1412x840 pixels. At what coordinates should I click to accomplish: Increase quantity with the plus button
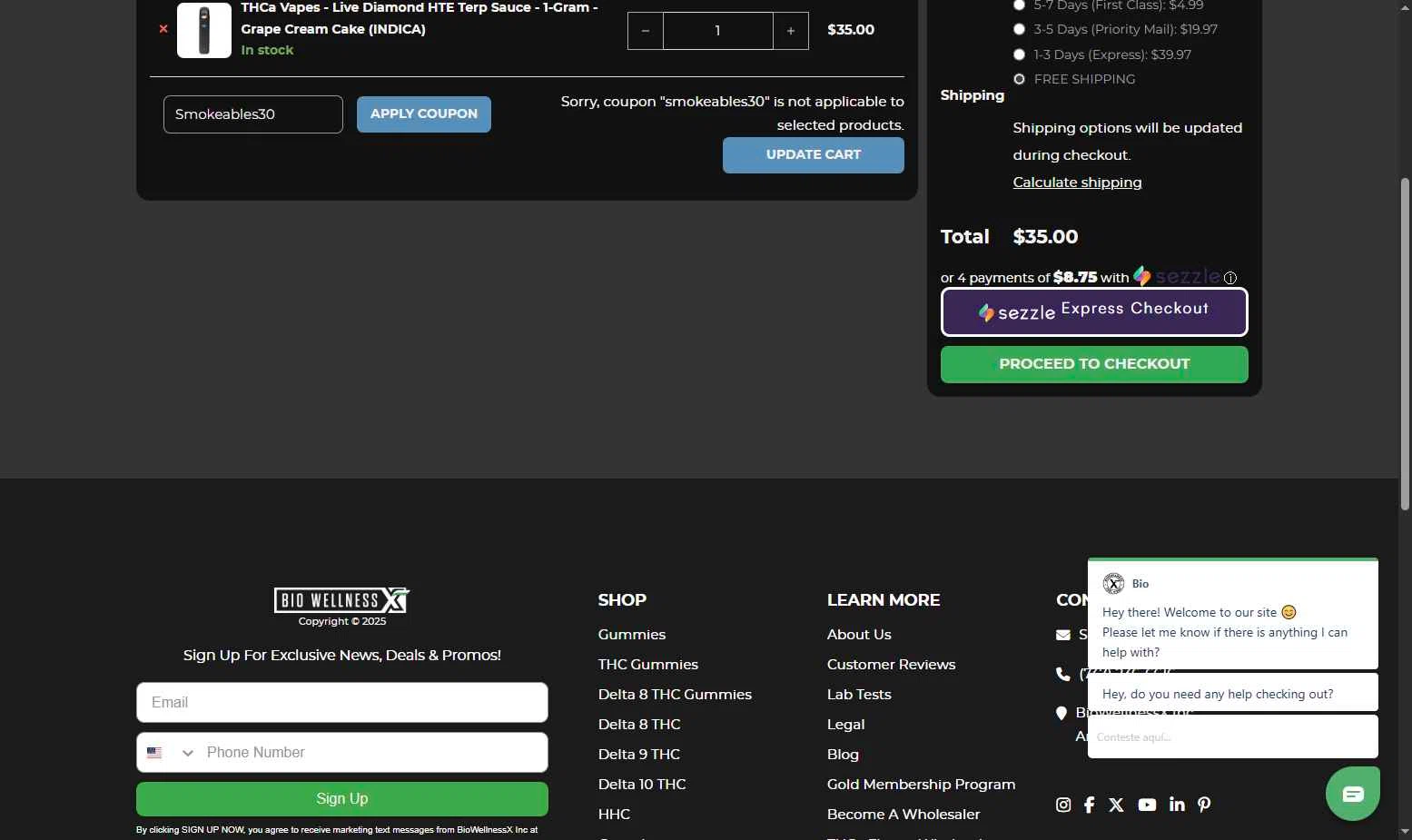pyautogui.click(x=791, y=31)
